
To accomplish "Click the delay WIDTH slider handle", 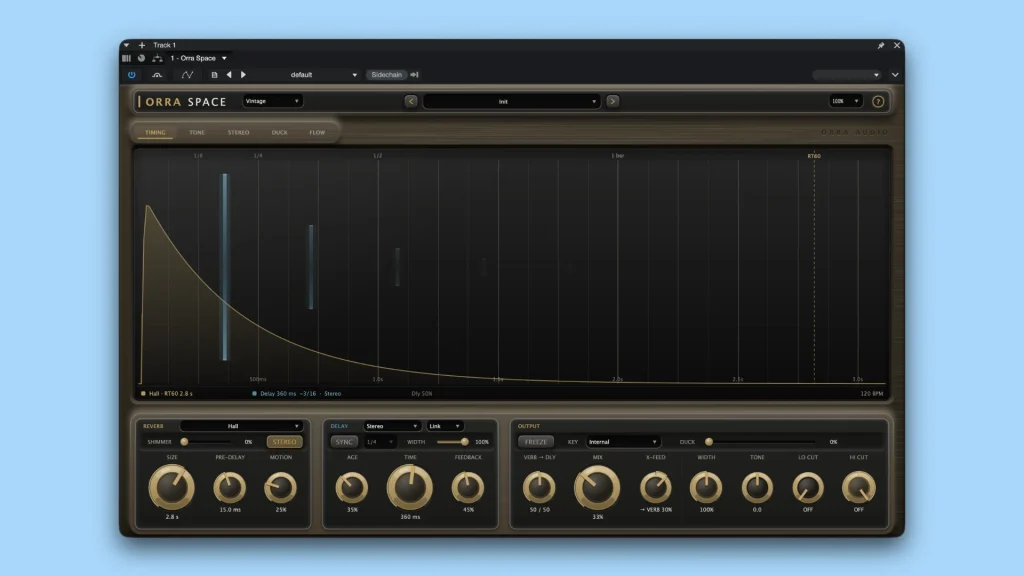I will 464,442.
